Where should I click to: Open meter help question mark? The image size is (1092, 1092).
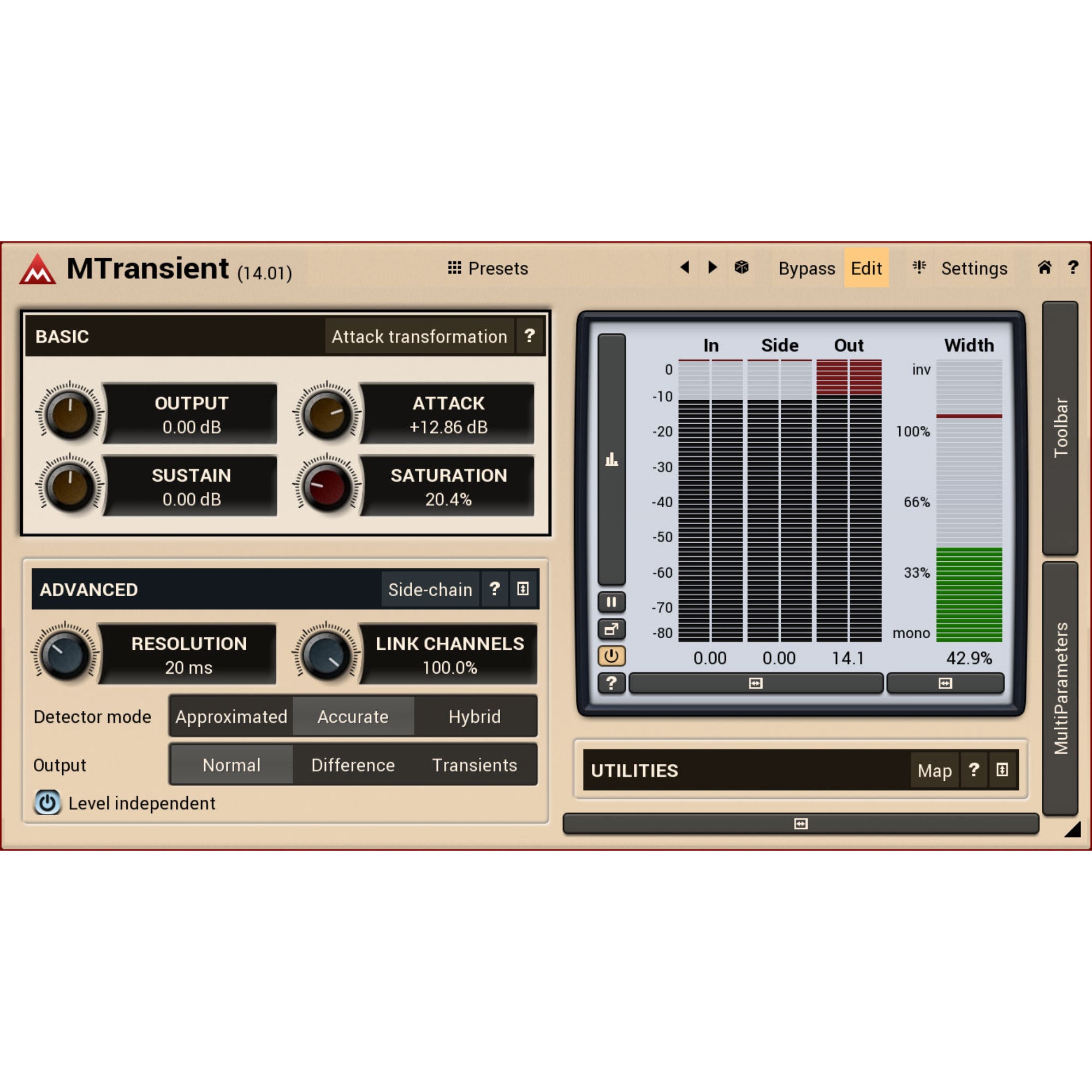[x=612, y=684]
